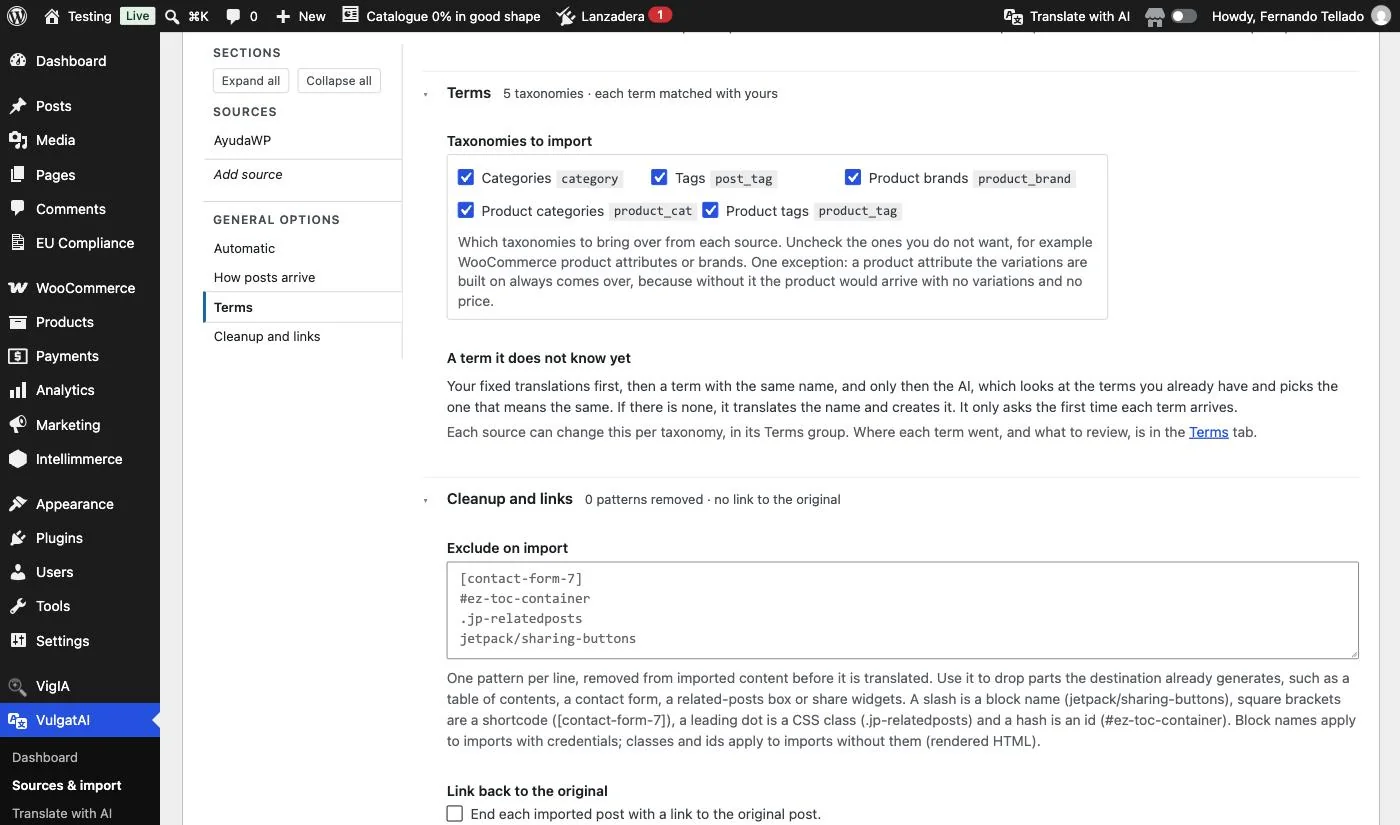Go to the Dashboard sidebar icon
The height and width of the screenshot is (825, 1400).
click(x=17, y=61)
